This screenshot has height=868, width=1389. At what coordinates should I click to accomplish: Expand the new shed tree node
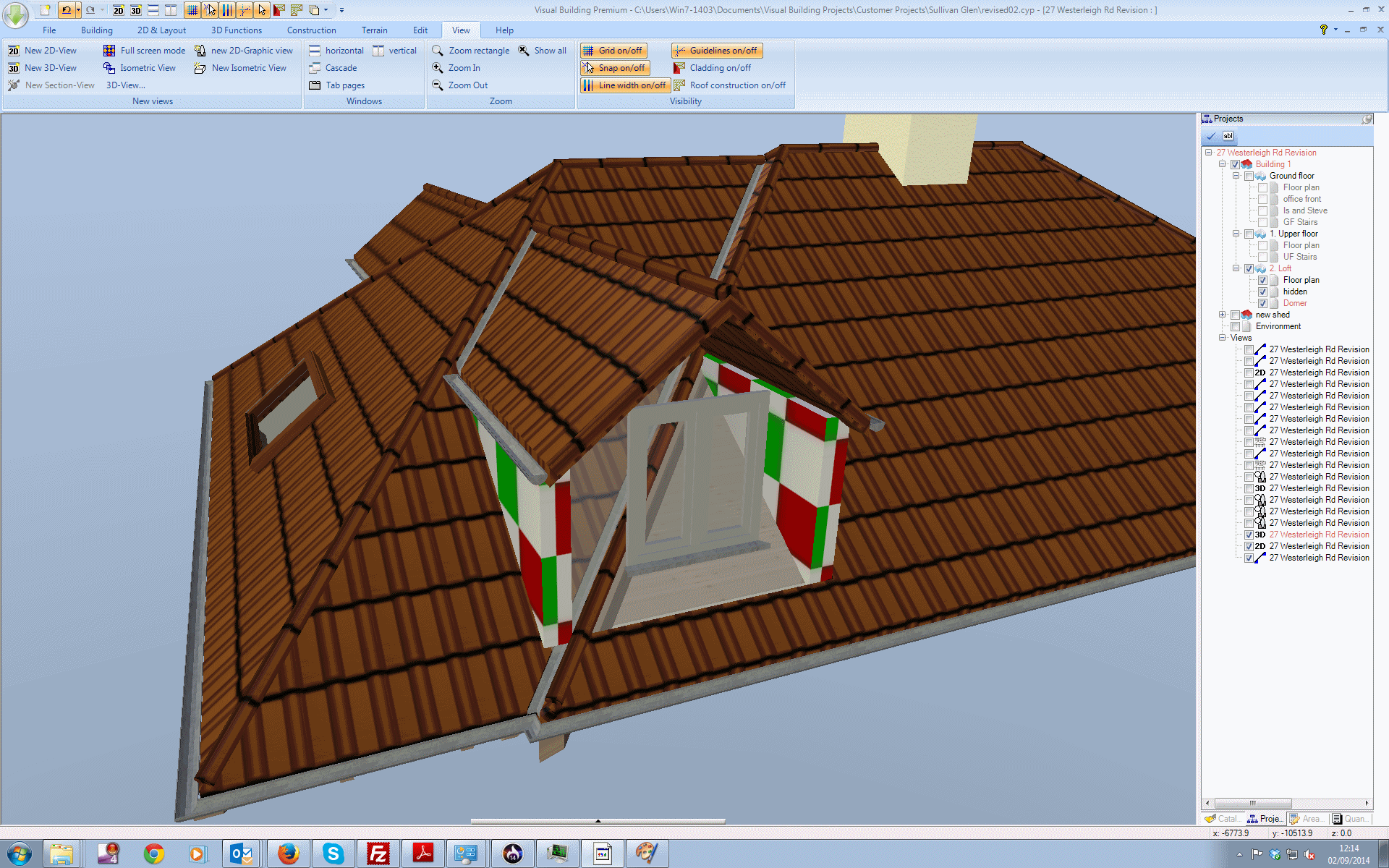pyautogui.click(x=1223, y=315)
